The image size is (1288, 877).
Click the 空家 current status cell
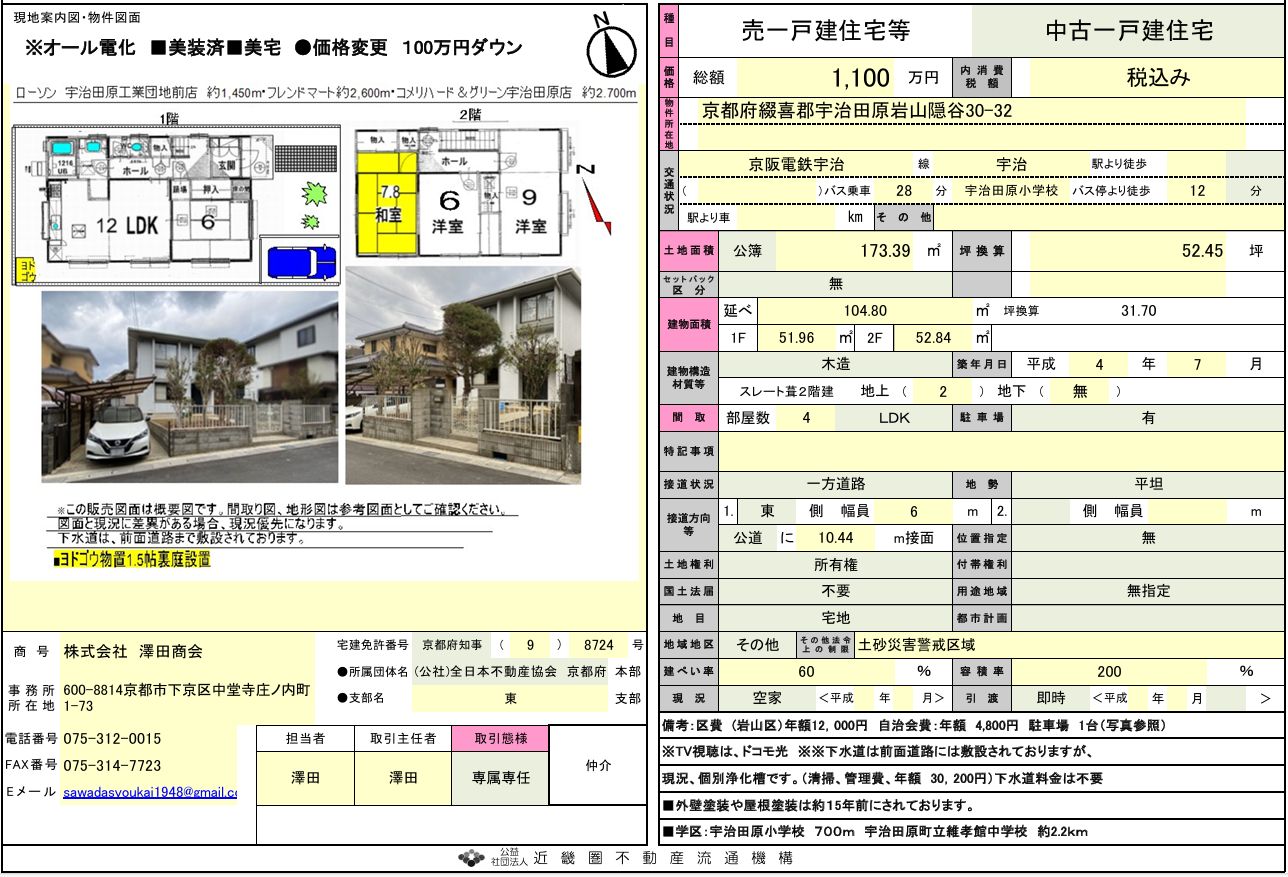768,698
